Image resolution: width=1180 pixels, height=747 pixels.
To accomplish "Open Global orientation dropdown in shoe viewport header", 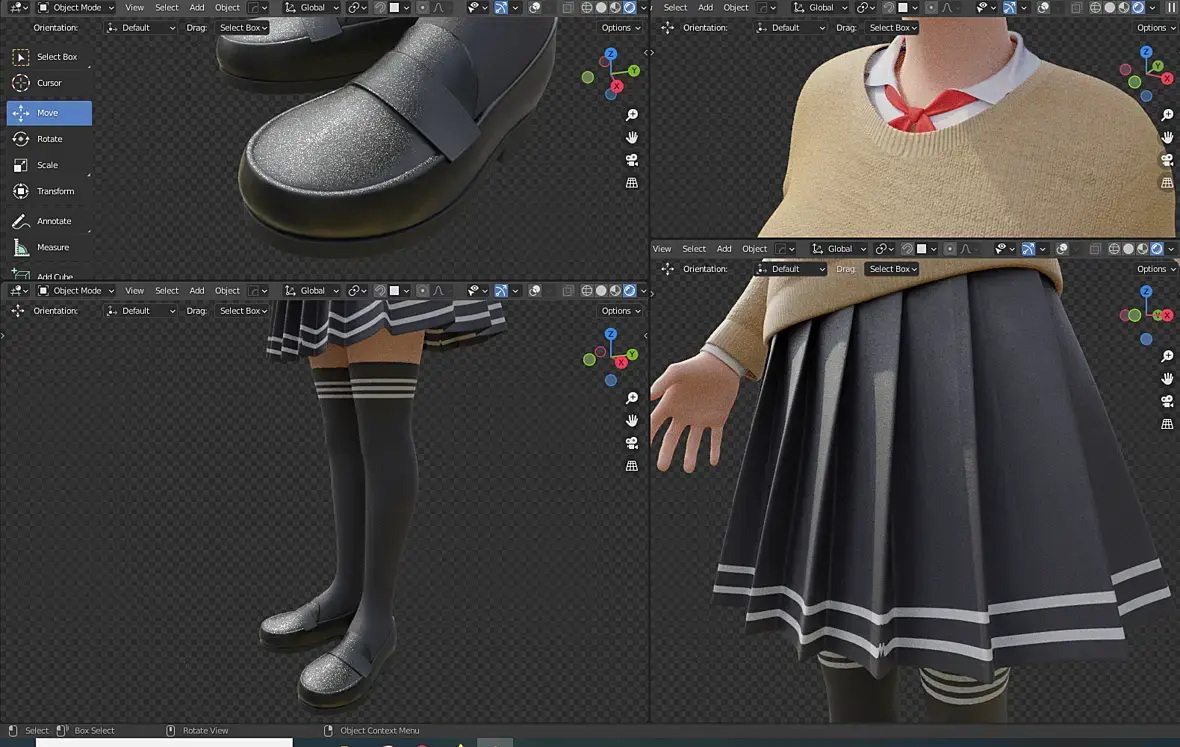I will click(x=312, y=8).
